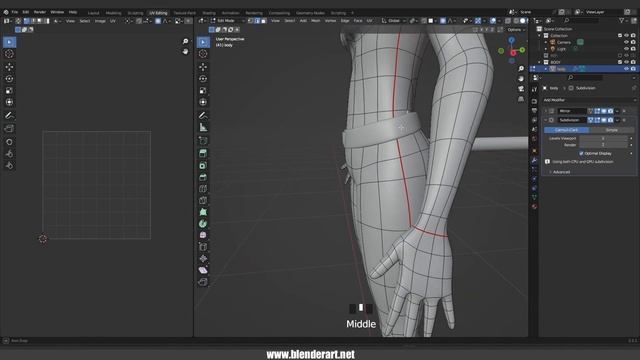Viewport: 640px width, 360px height.
Task: Open the viewport Options dropdown
Action: click(516, 30)
